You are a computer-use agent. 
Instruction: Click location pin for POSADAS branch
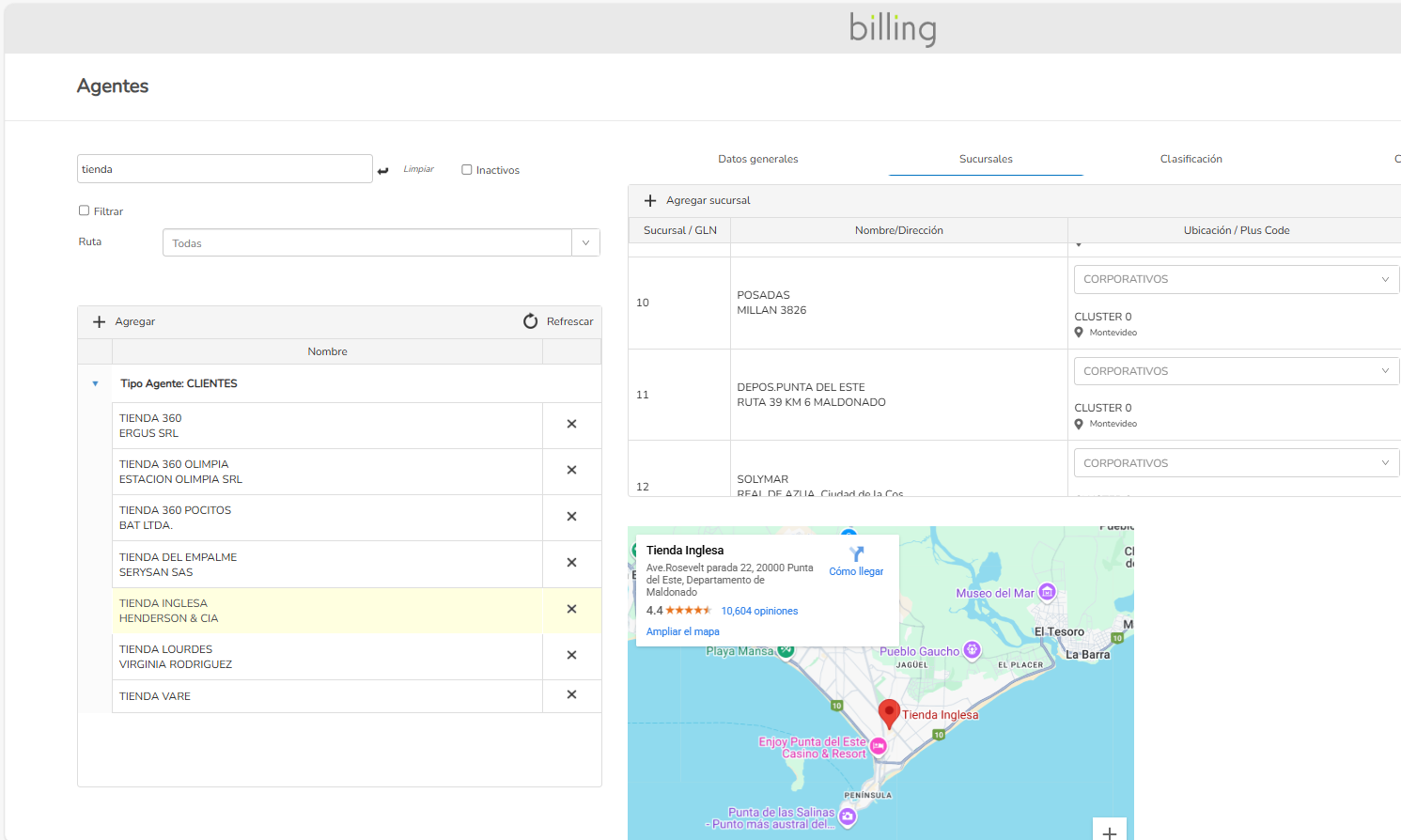(x=1079, y=333)
